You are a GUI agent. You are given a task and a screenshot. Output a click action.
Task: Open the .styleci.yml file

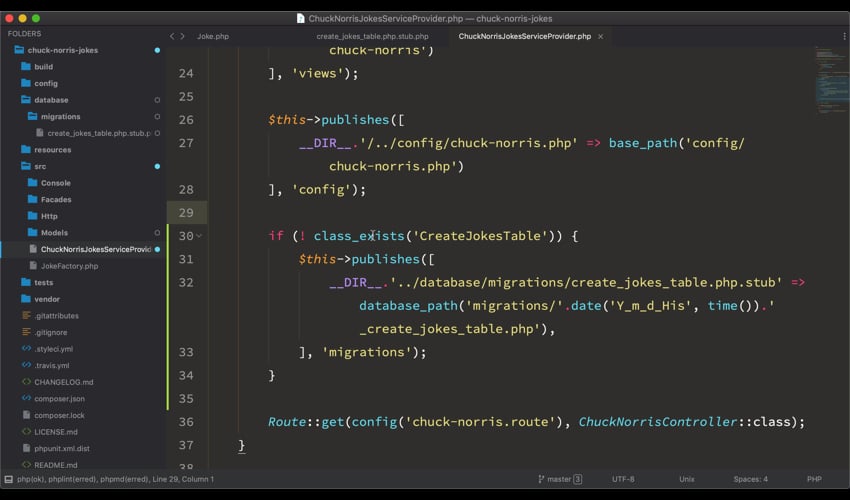[54, 349]
